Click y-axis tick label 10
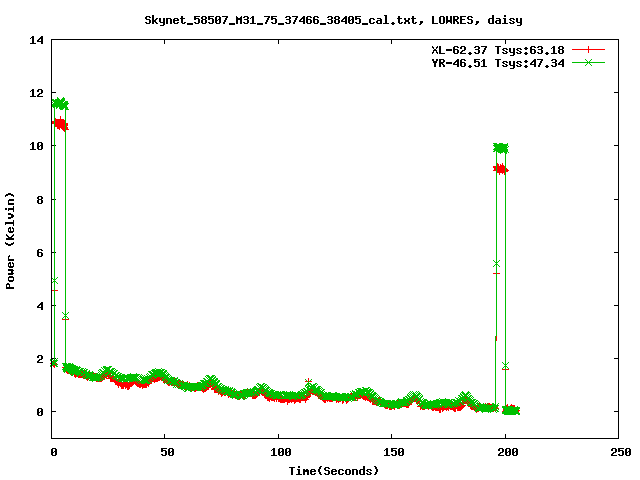The width and height of the screenshot is (640, 480). (x=36, y=146)
